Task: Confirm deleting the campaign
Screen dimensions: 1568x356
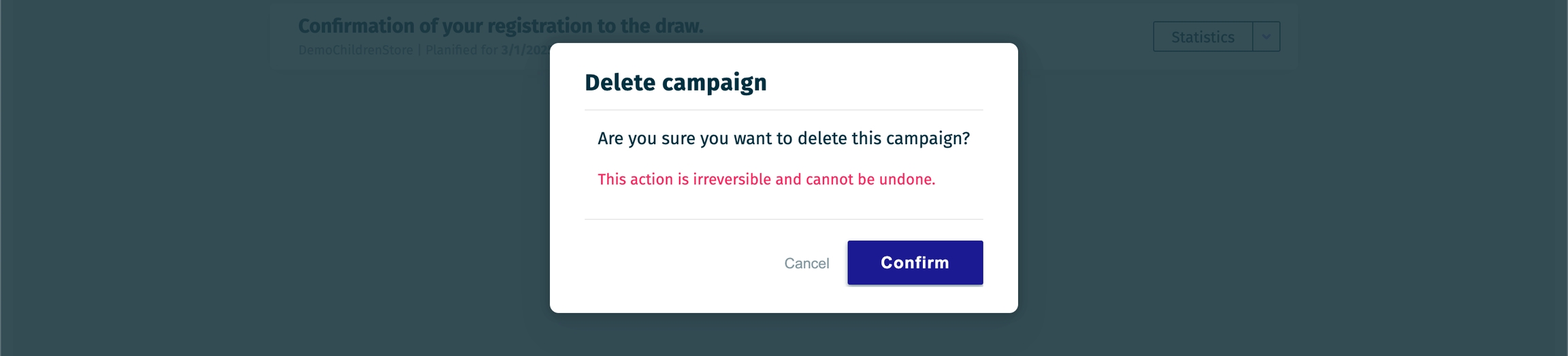Action: [915, 263]
